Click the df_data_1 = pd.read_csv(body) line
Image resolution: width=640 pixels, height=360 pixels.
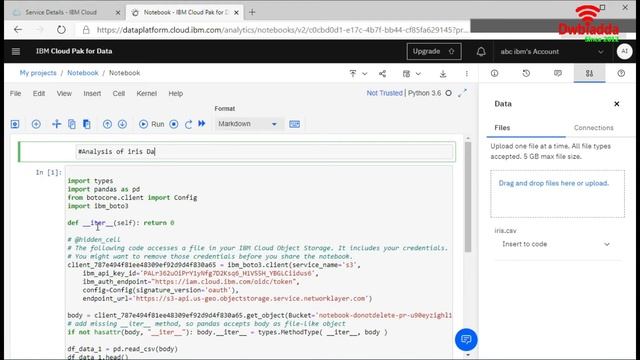[x=122, y=349]
